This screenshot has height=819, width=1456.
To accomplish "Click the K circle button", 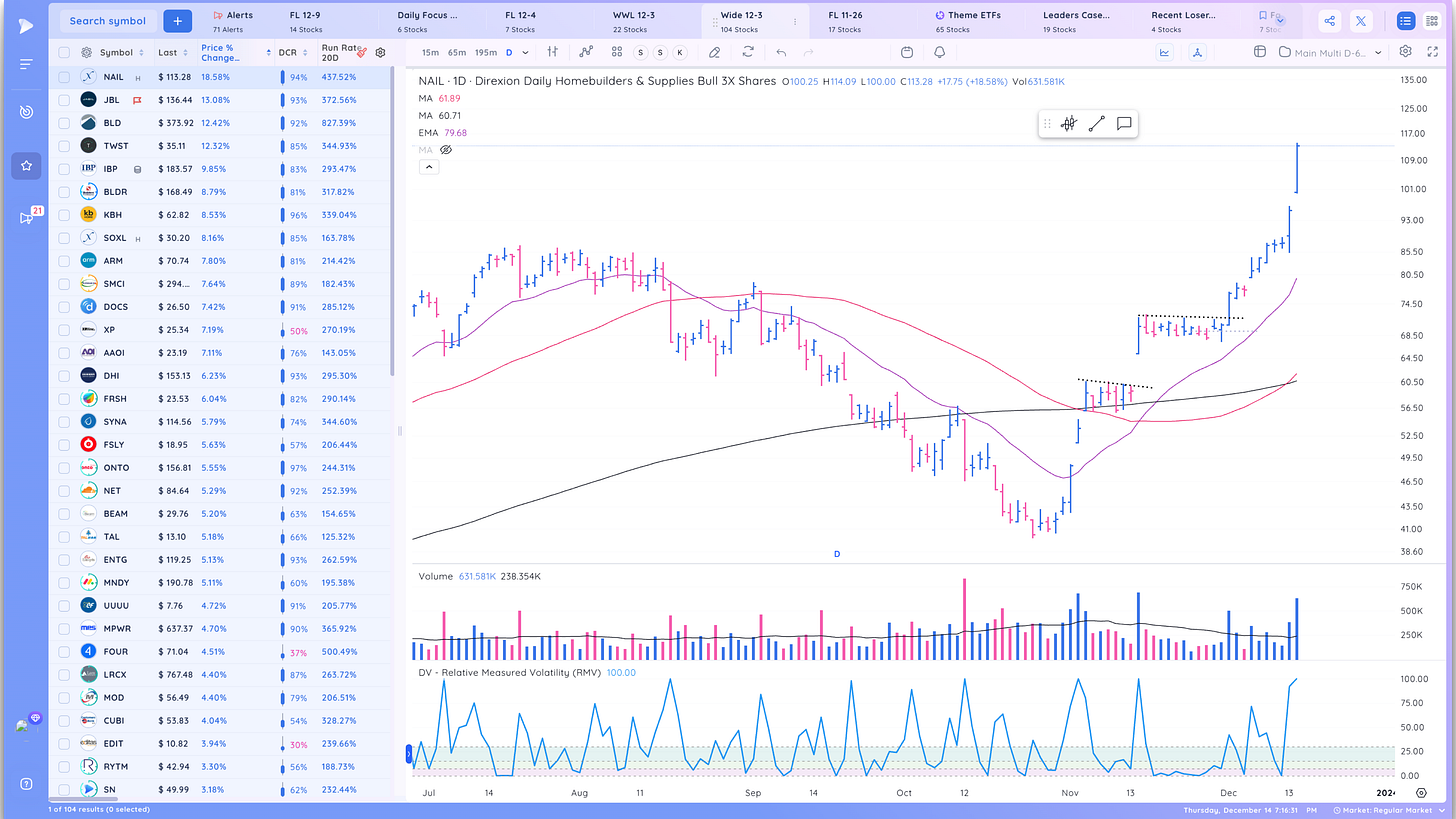I will 680,52.
